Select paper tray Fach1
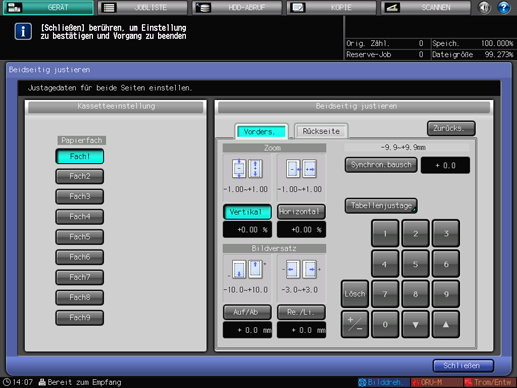The width and height of the screenshot is (517, 388). [x=80, y=156]
